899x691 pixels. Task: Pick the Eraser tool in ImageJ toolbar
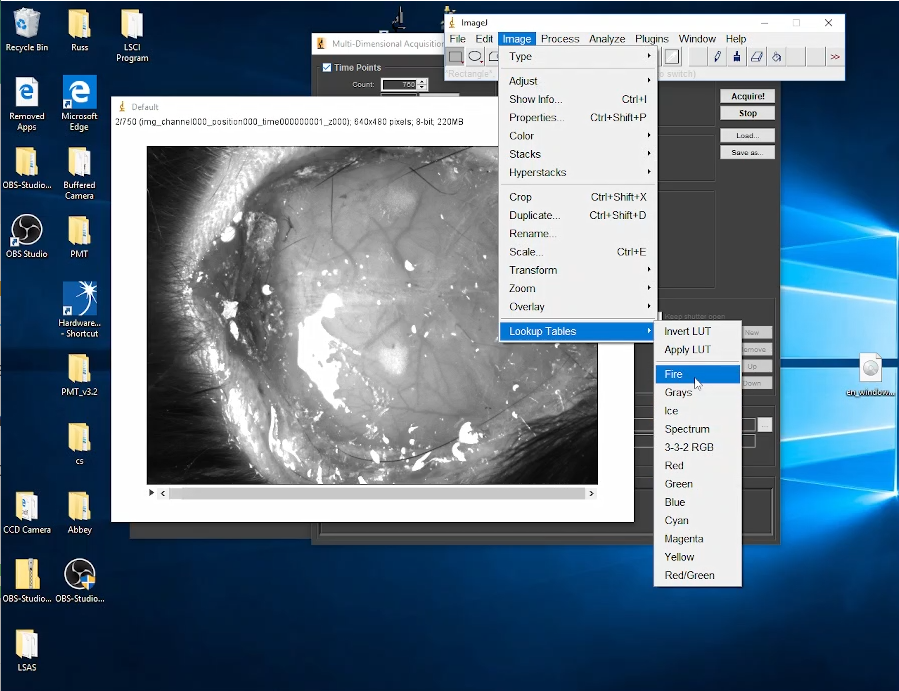point(757,57)
